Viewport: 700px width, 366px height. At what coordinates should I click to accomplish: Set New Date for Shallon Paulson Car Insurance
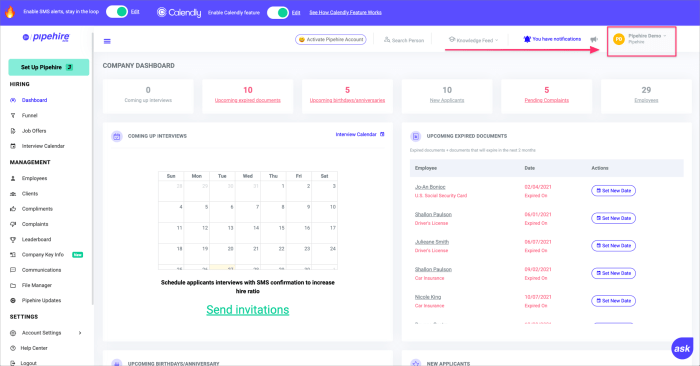[x=613, y=273]
